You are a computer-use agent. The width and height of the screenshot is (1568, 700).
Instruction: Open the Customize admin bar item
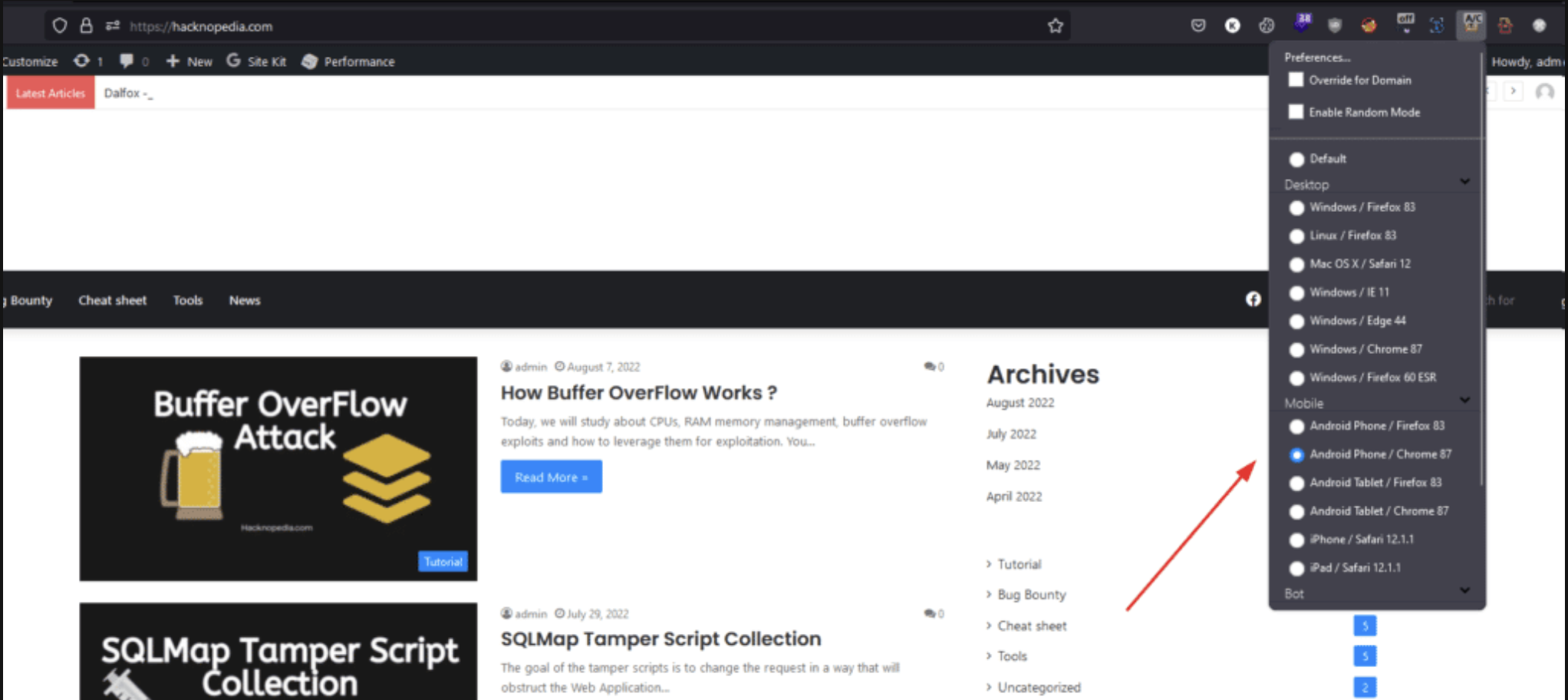click(29, 61)
